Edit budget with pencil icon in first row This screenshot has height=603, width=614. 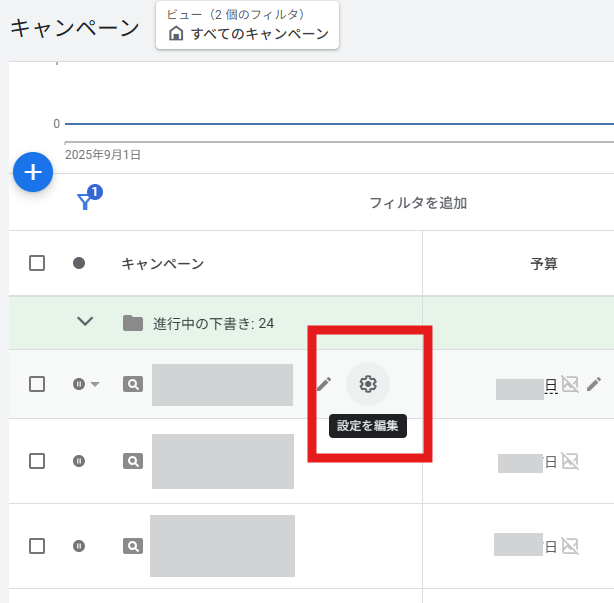[594, 384]
